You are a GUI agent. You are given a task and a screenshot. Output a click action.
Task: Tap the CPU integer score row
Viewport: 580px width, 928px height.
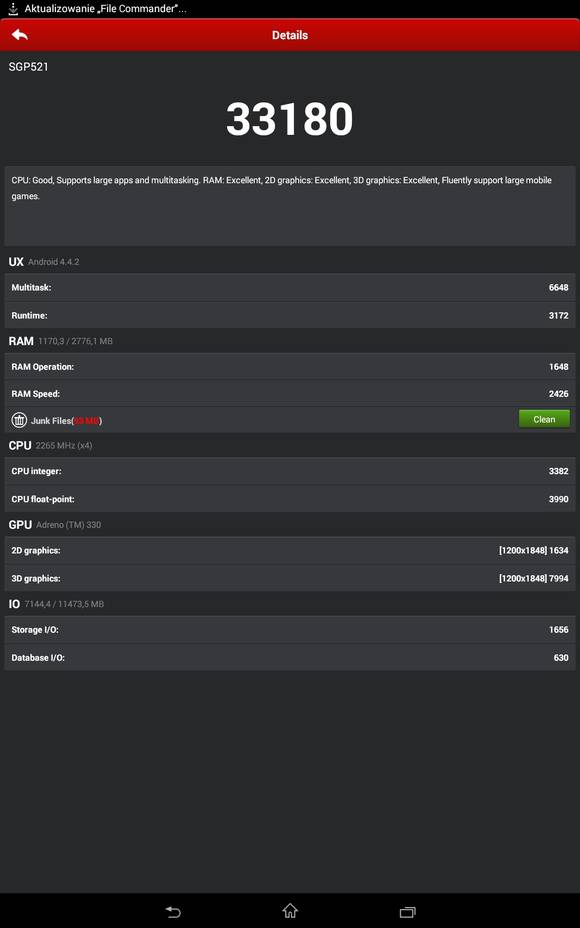290,471
